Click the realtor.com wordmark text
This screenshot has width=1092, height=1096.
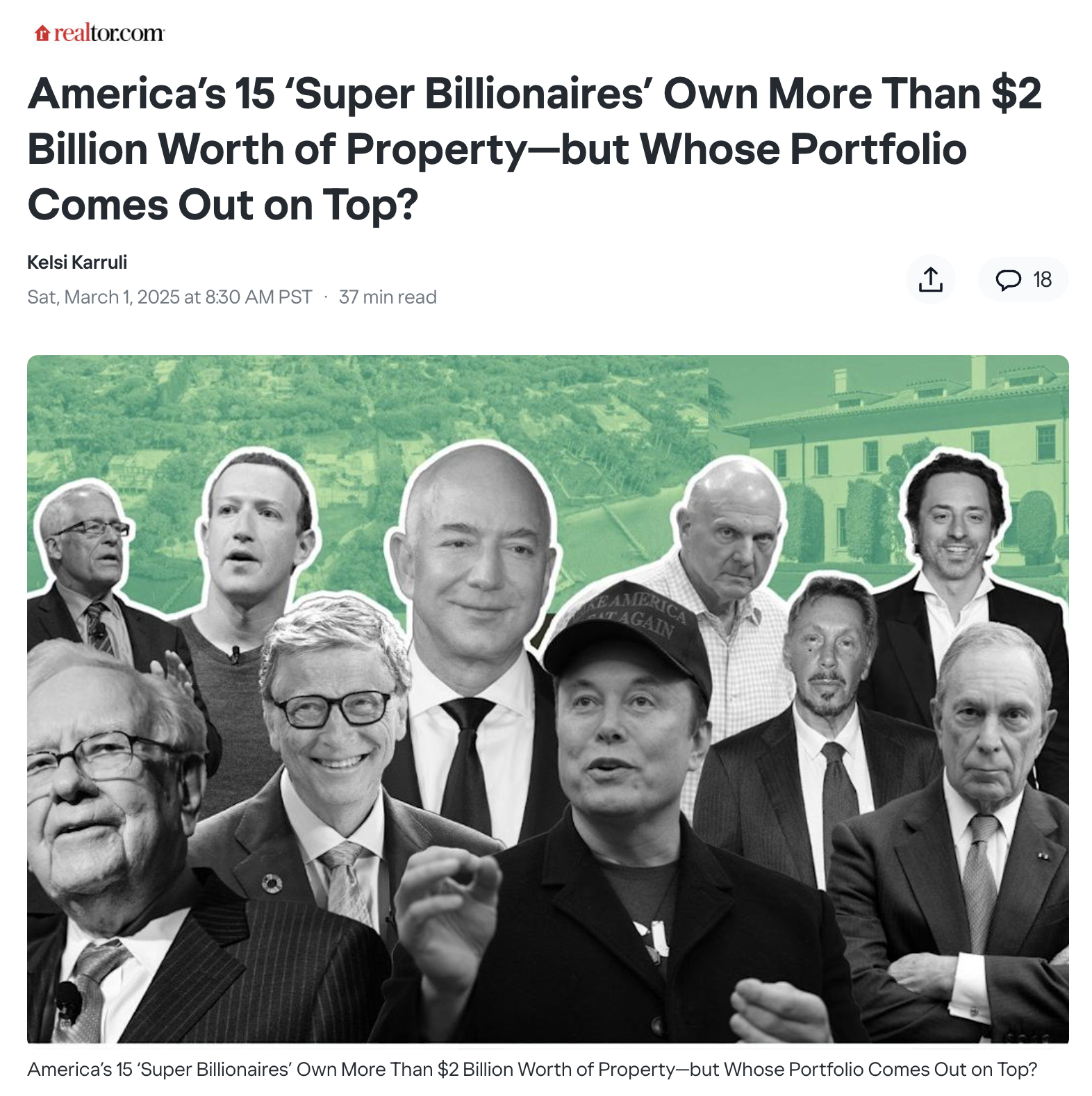click(109, 33)
